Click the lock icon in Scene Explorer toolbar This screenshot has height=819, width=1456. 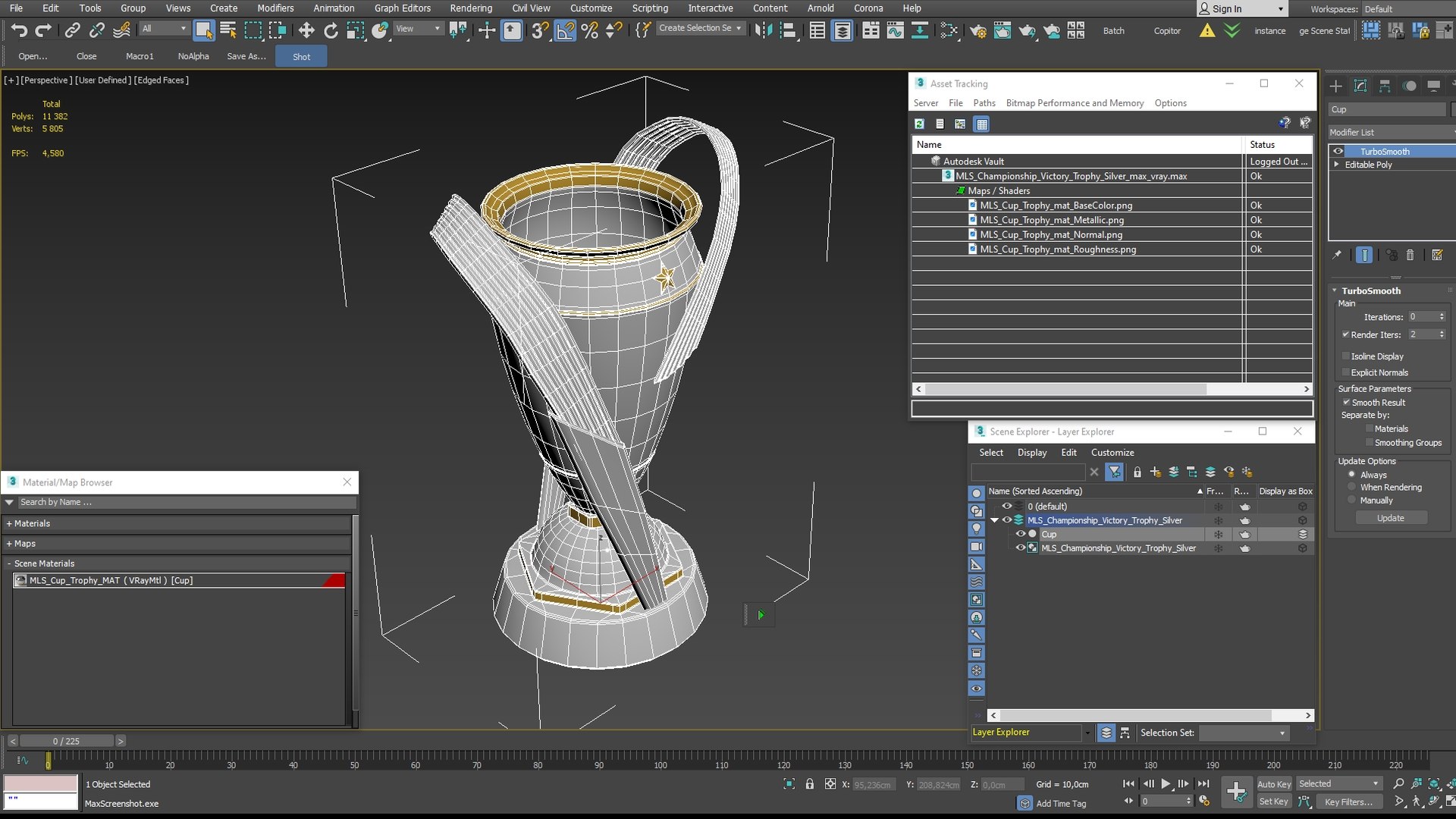coord(1137,472)
